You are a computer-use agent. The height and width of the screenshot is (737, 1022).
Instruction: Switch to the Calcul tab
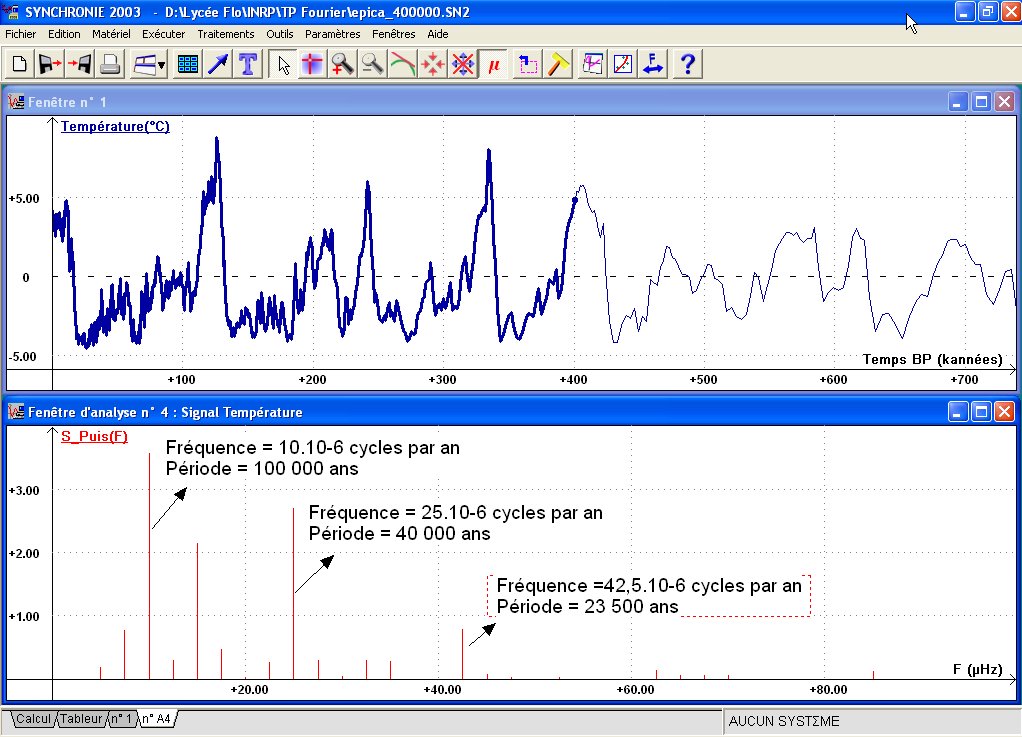click(33, 719)
